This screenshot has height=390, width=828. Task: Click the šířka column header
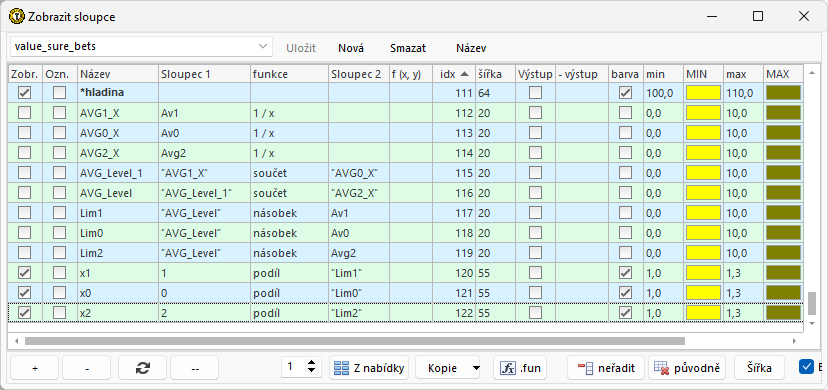click(495, 74)
